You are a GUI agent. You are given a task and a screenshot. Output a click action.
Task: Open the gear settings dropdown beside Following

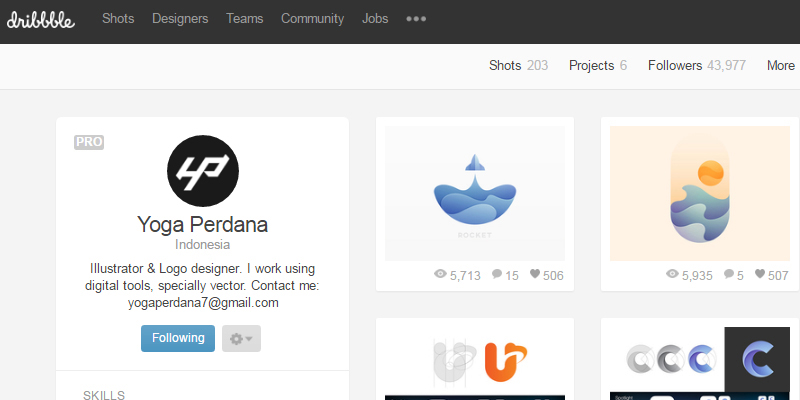click(x=241, y=338)
